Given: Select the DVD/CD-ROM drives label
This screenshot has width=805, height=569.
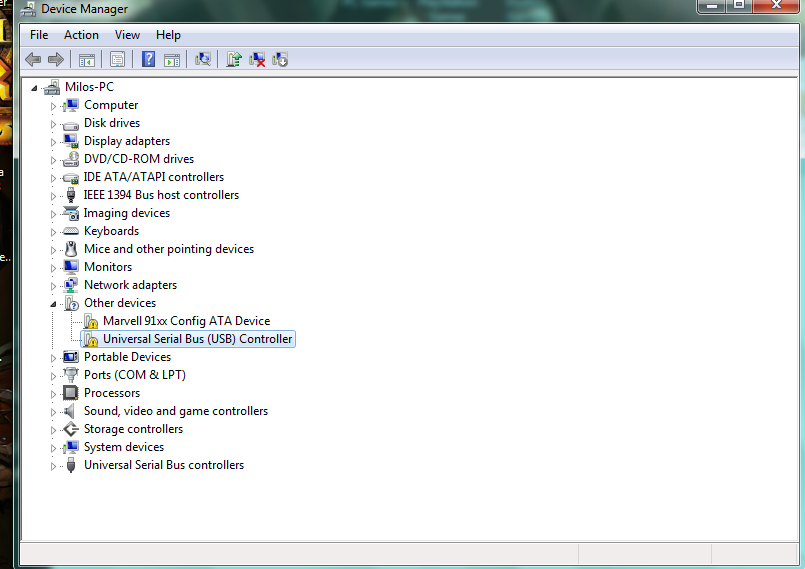Looking at the screenshot, I should pos(139,159).
